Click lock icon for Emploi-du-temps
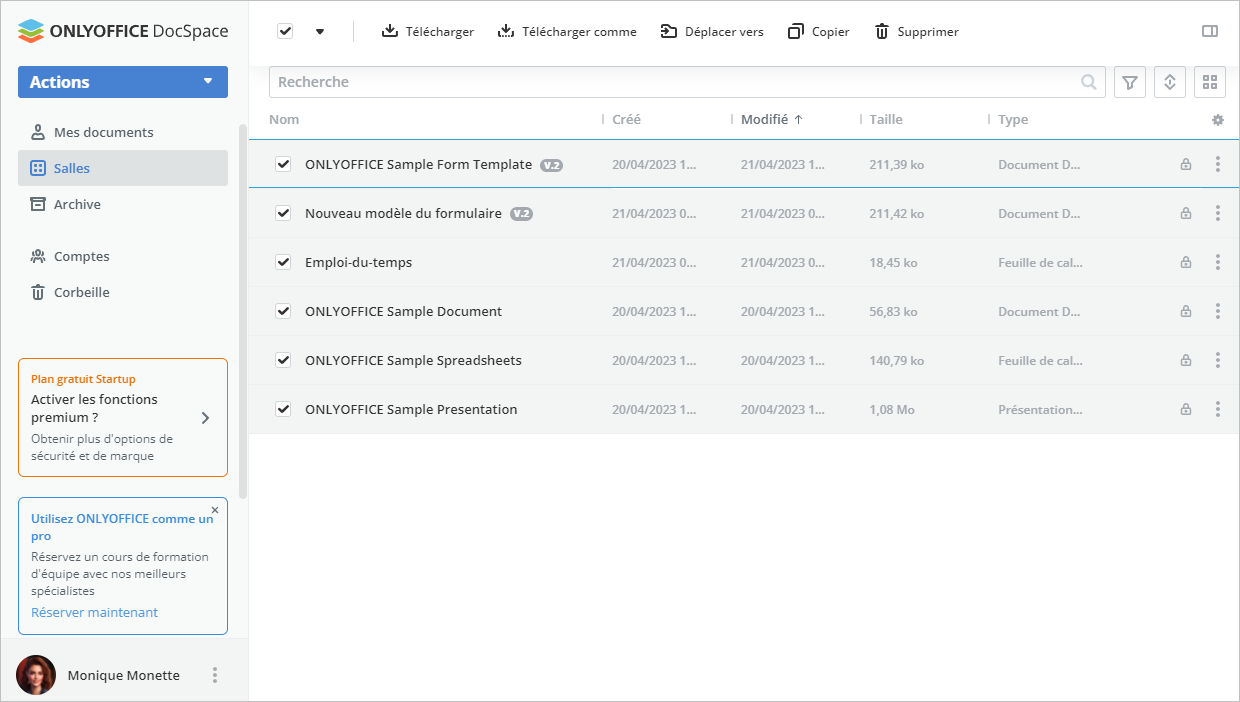The width and height of the screenshot is (1240, 702). click(x=1185, y=262)
